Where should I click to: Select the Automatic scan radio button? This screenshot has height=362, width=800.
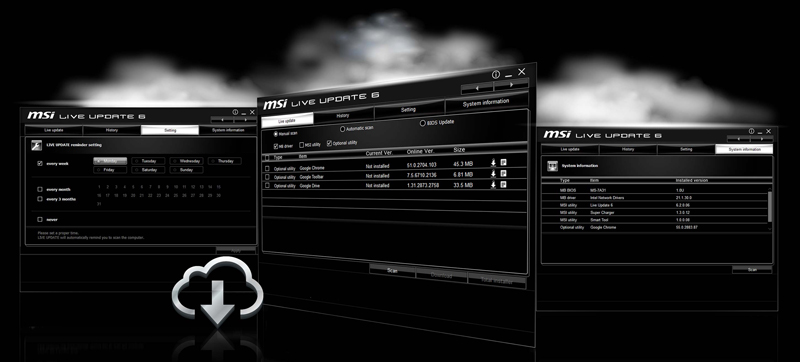pyautogui.click(x=342, y=130)
